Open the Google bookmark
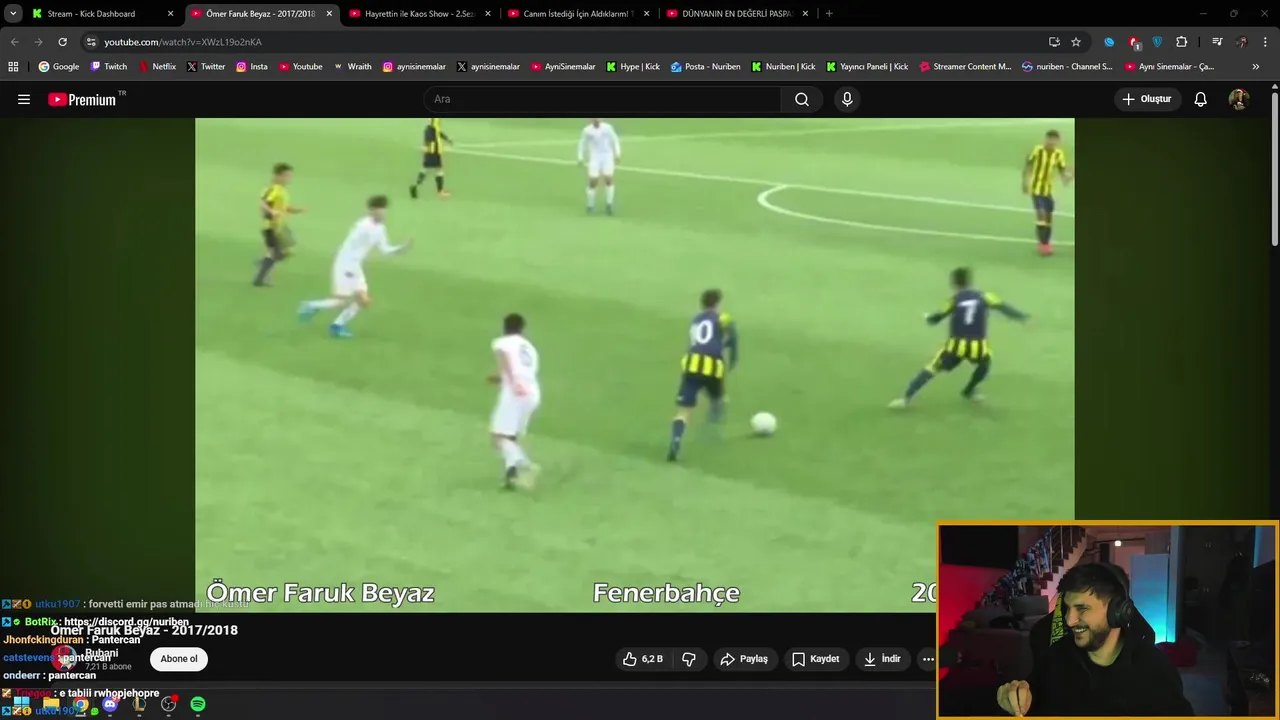 pos(59,67)
